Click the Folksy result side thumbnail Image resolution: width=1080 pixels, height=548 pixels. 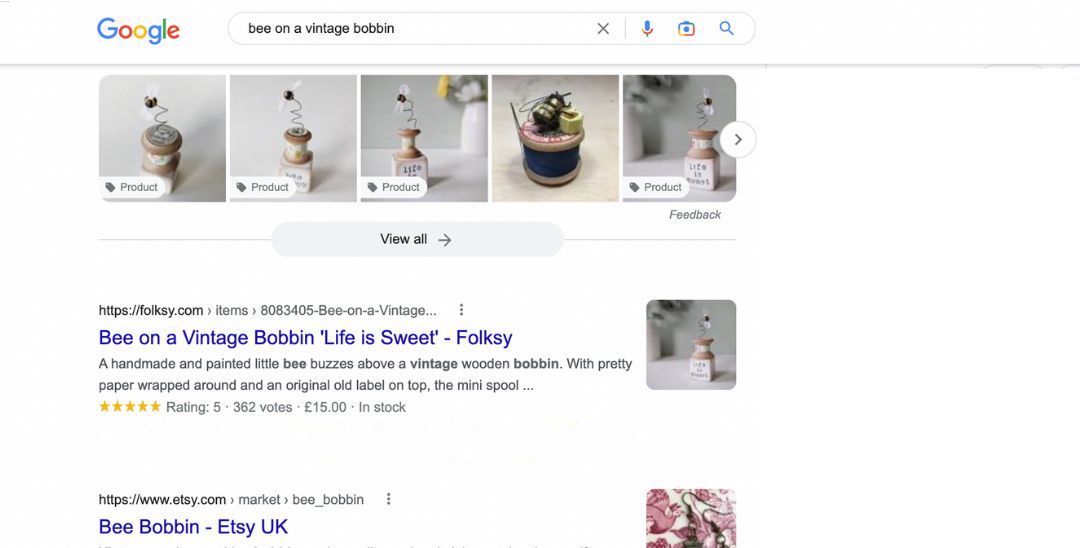pyautogui.click(x=691, y=345)
